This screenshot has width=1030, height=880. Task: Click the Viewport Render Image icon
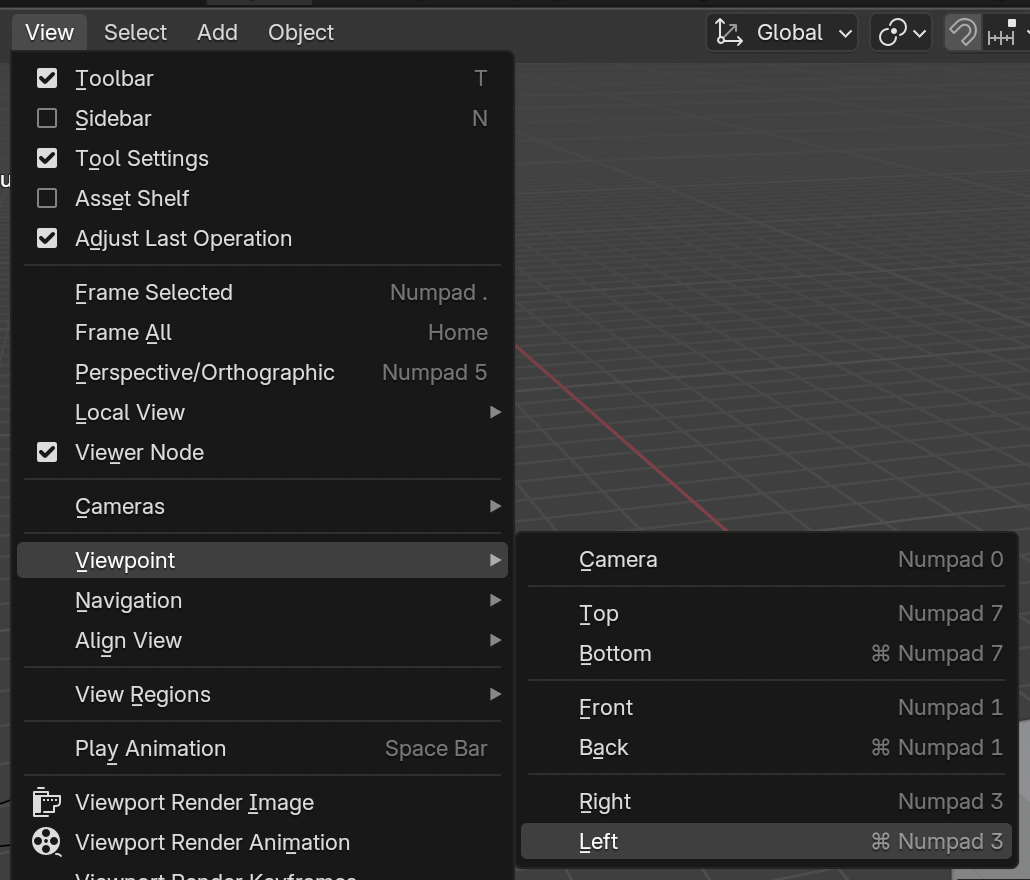[x=46, y=802]
